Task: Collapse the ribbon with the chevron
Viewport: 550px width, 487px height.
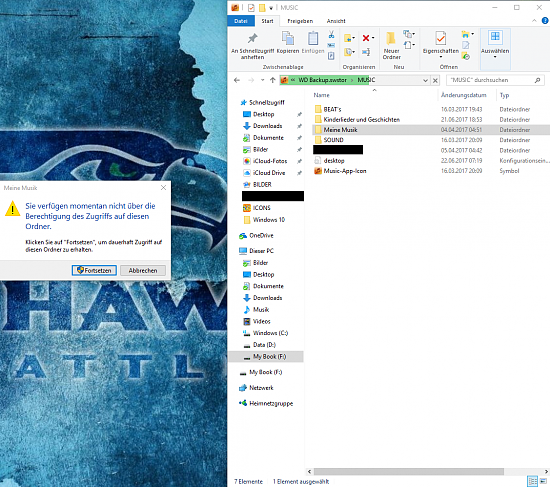Action: (x=534, y=21)
